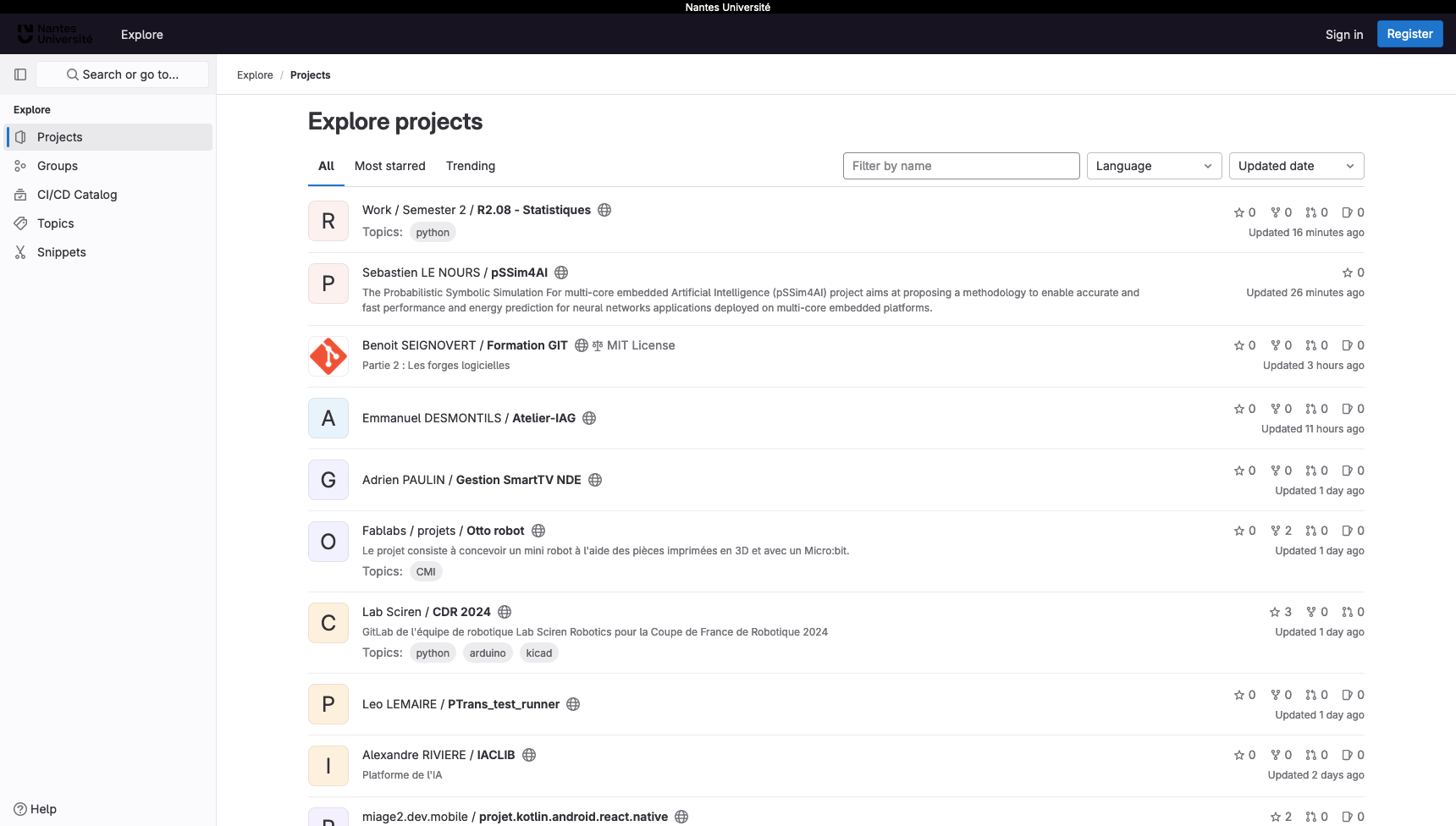Click the Register button
Screen dimensions: 1456x826
[1409, 34]
